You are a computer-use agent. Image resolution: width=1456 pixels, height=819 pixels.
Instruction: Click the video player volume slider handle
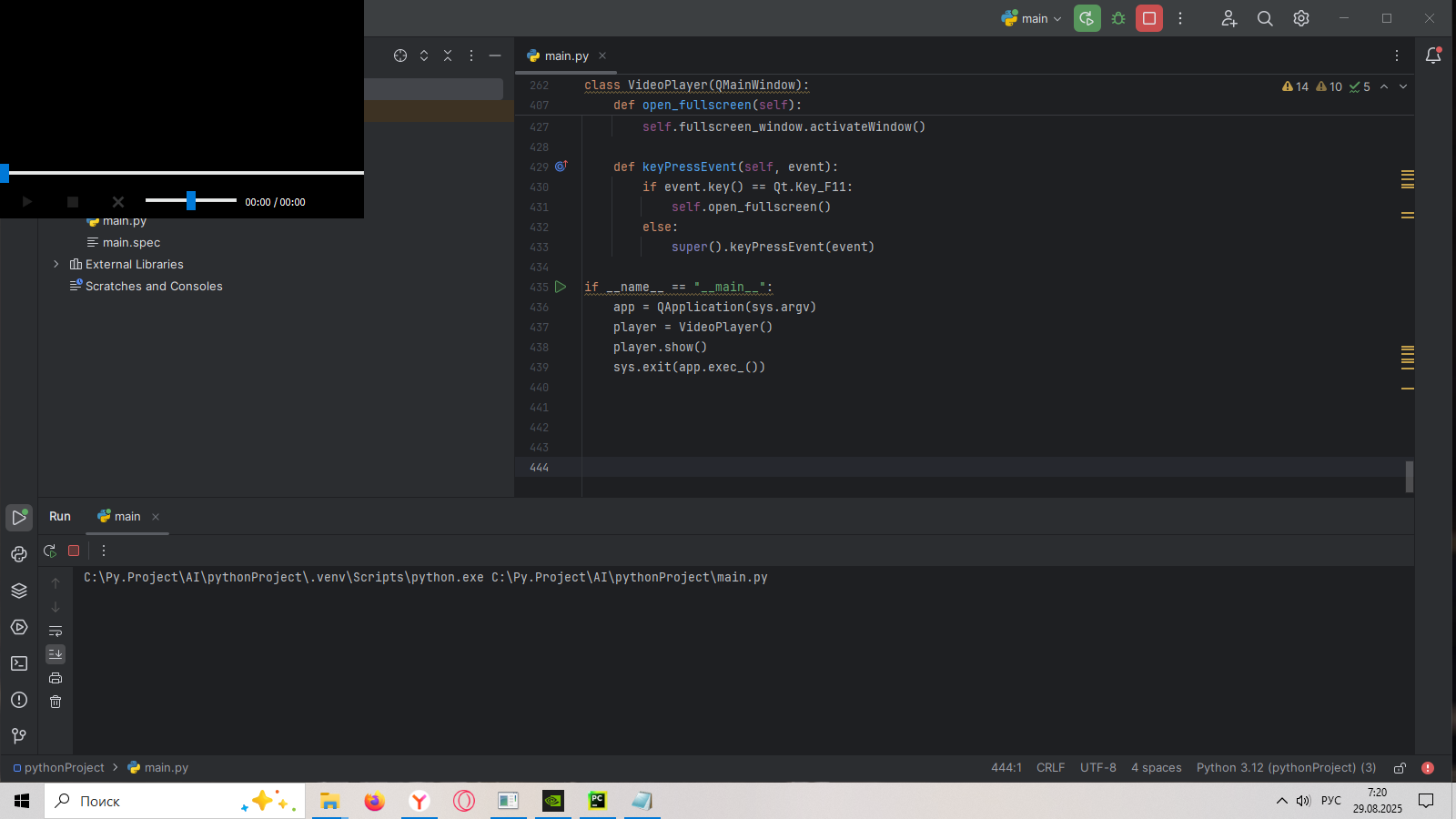[191, 201]
